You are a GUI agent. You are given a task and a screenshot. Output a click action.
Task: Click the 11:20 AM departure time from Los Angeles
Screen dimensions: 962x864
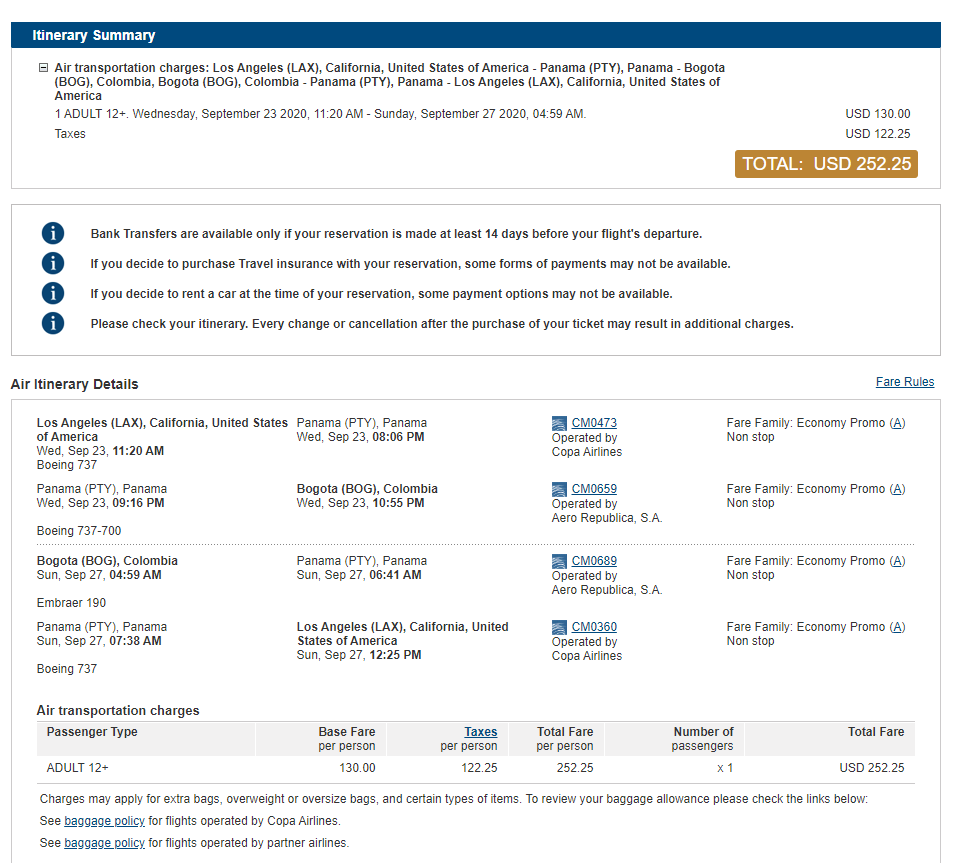click(x=138, y=451)
